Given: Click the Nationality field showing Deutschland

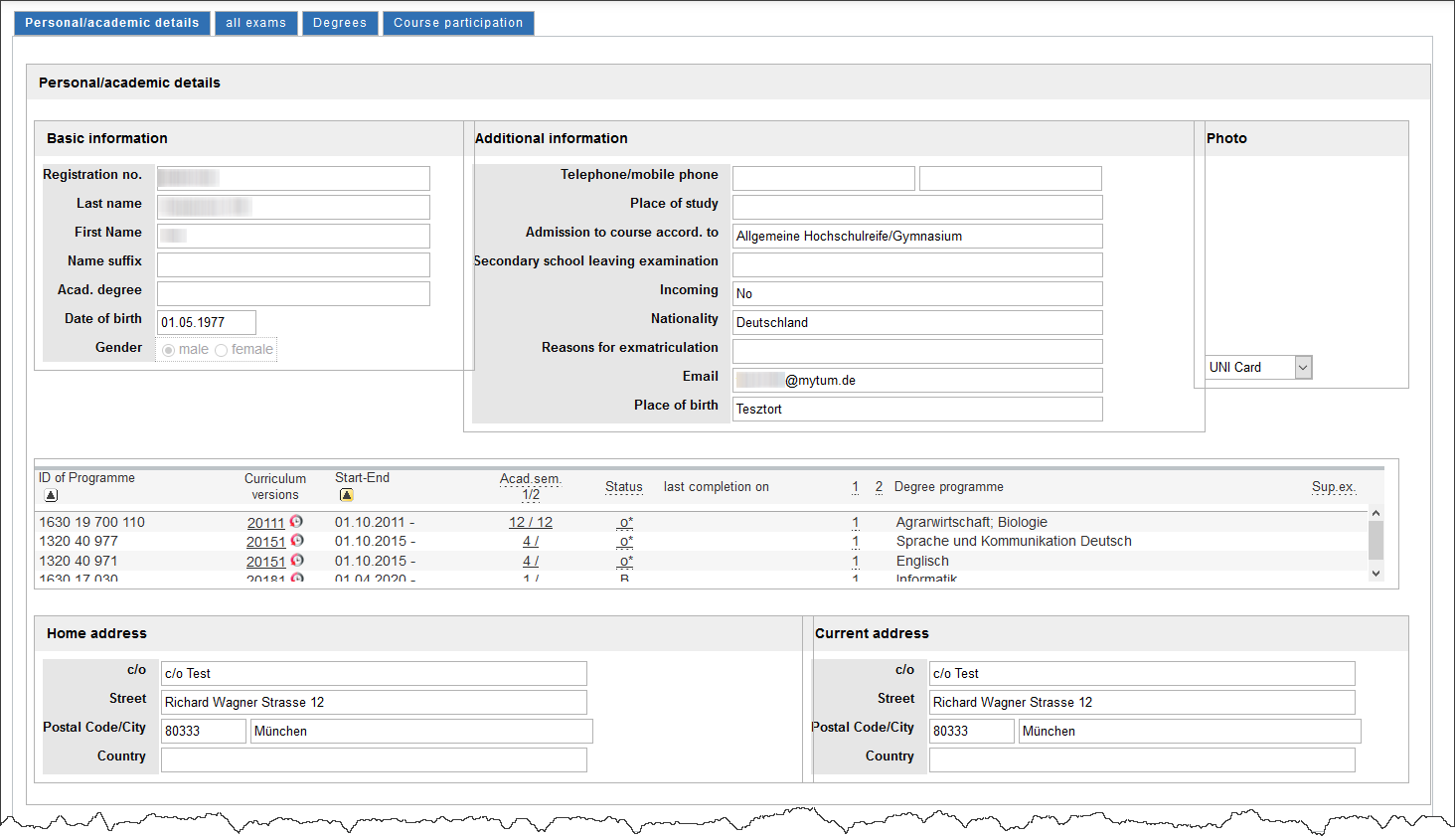Looking at the screenshot, I should 916,322.
